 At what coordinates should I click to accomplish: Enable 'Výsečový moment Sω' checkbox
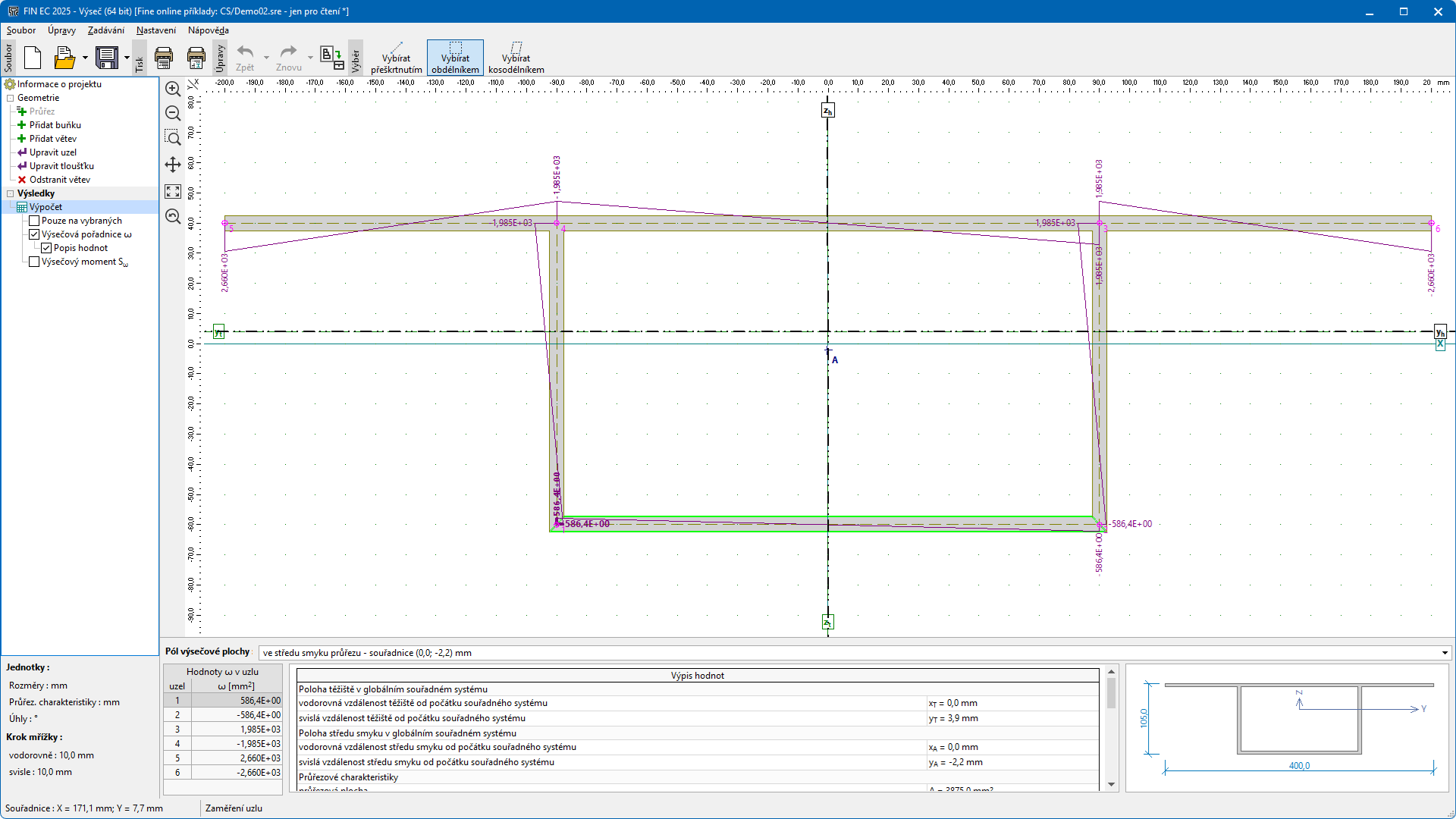pyautogui.click(x=34, y=262)
